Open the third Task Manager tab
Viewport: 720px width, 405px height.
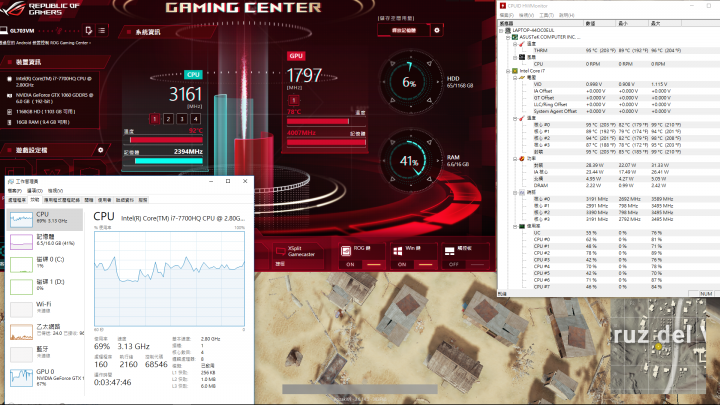[x=62, y=200]
